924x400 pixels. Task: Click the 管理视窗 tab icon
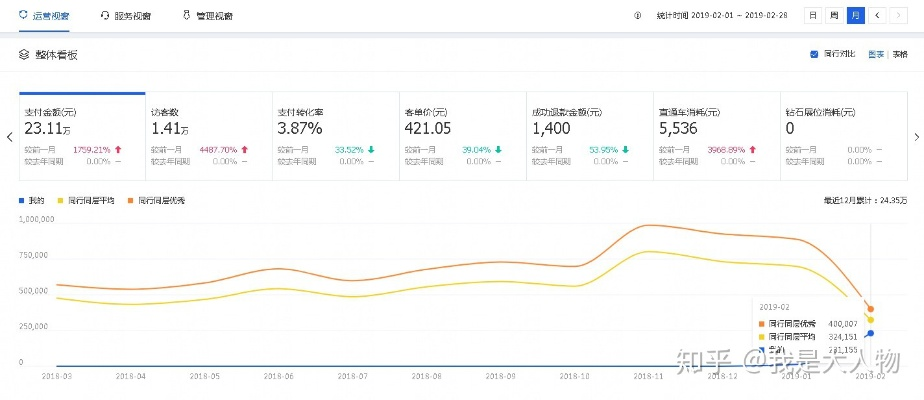tap(186, 16)
